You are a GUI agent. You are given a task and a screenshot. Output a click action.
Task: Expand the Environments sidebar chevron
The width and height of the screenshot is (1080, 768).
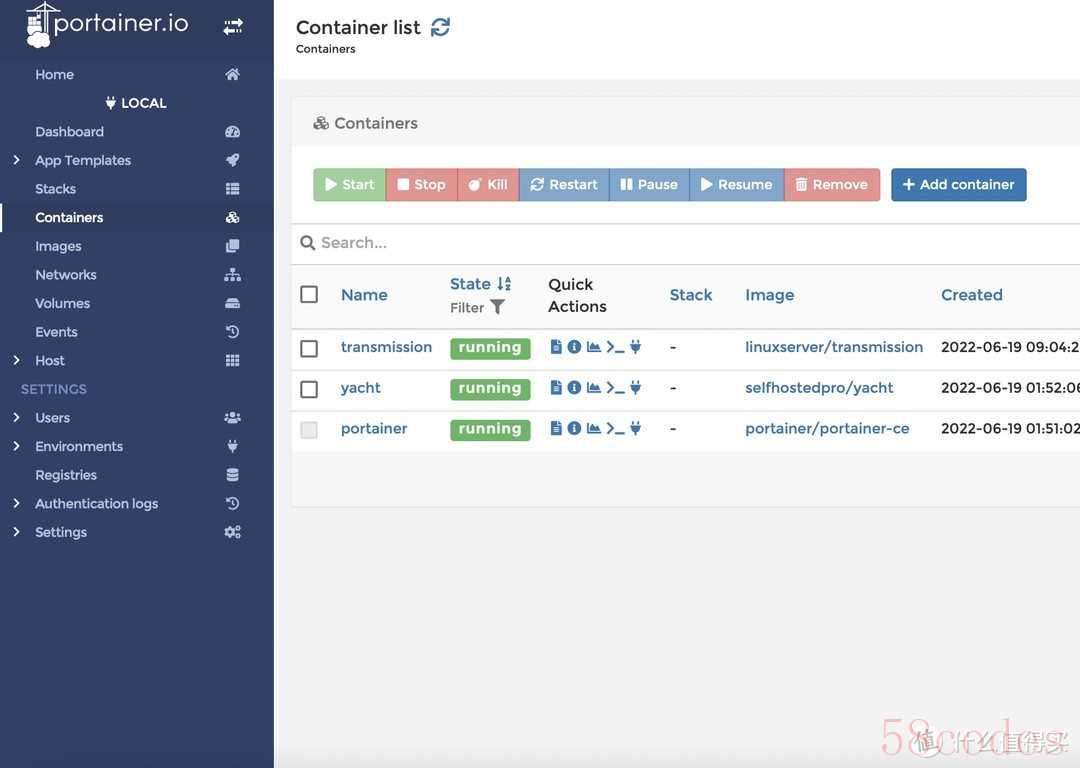(17, 446)
